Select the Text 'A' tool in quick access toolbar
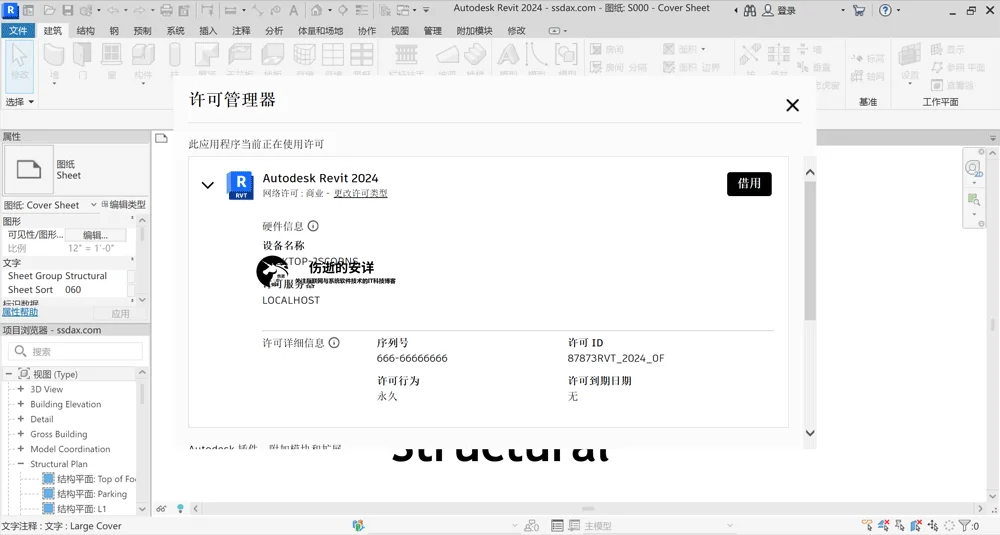Screen dimensions: 1000x535 pos(293,10)
